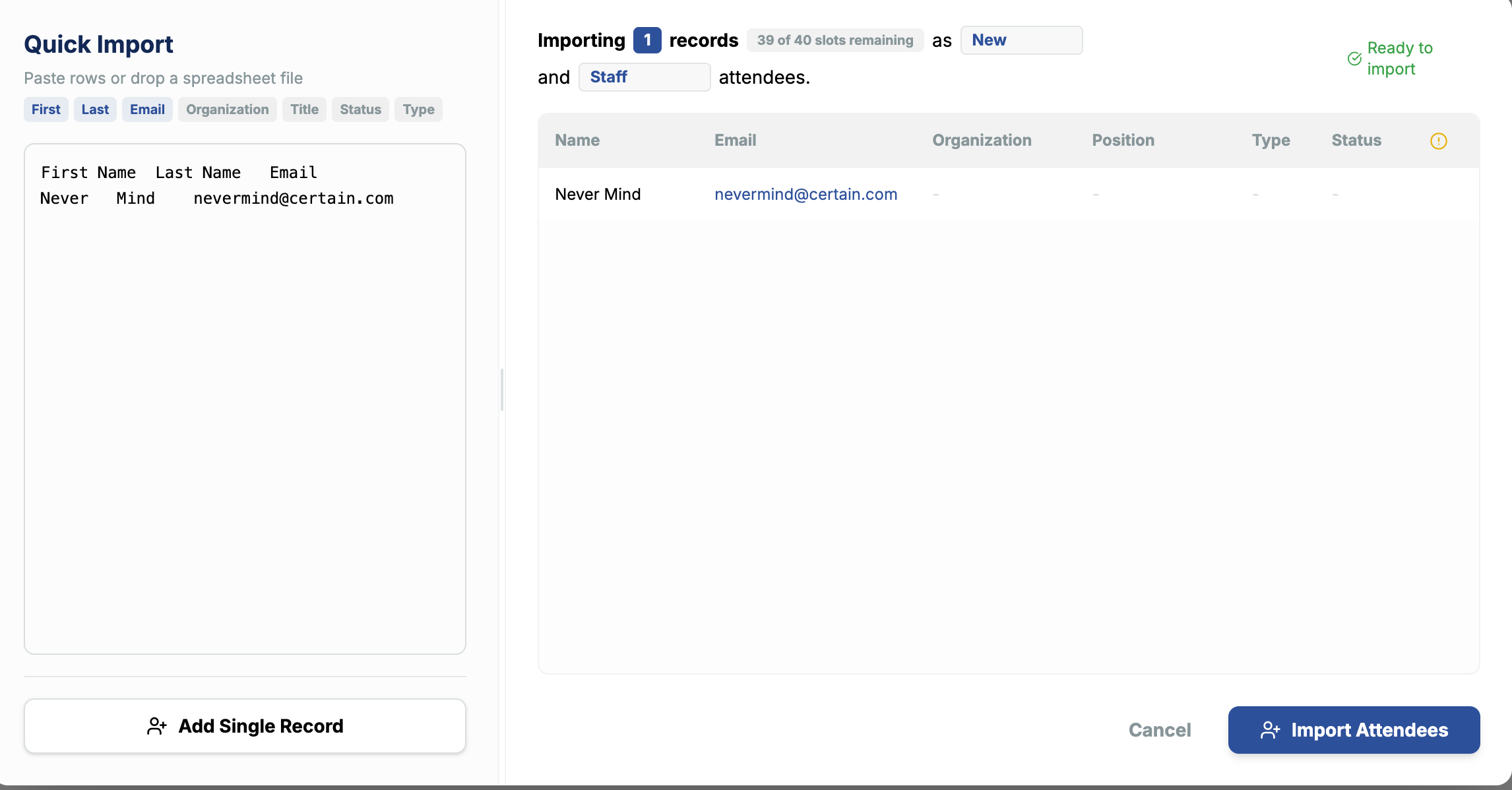Toggle the Email column chip

(147, 109)
